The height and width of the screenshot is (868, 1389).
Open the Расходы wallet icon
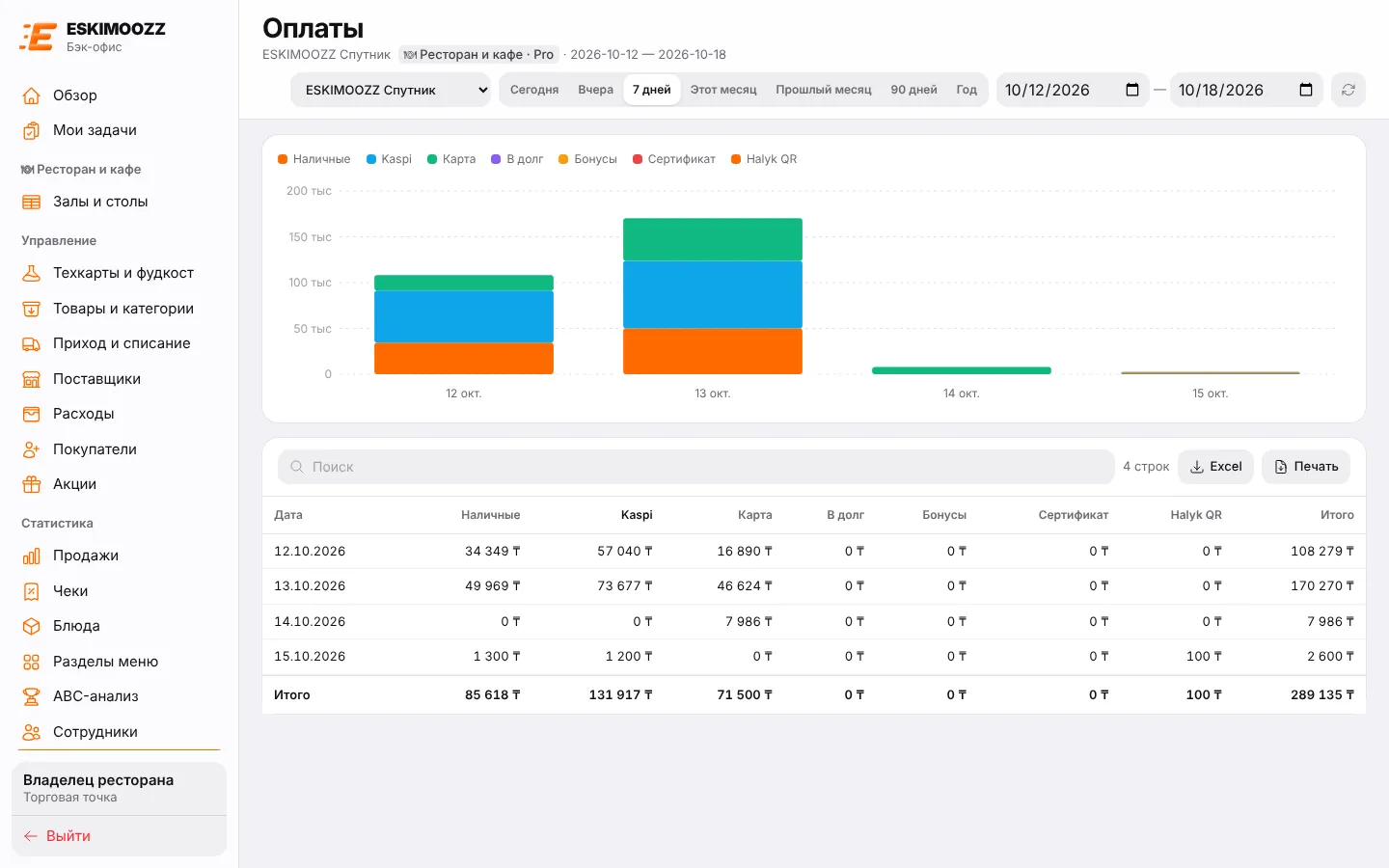[x=32, y=414]
